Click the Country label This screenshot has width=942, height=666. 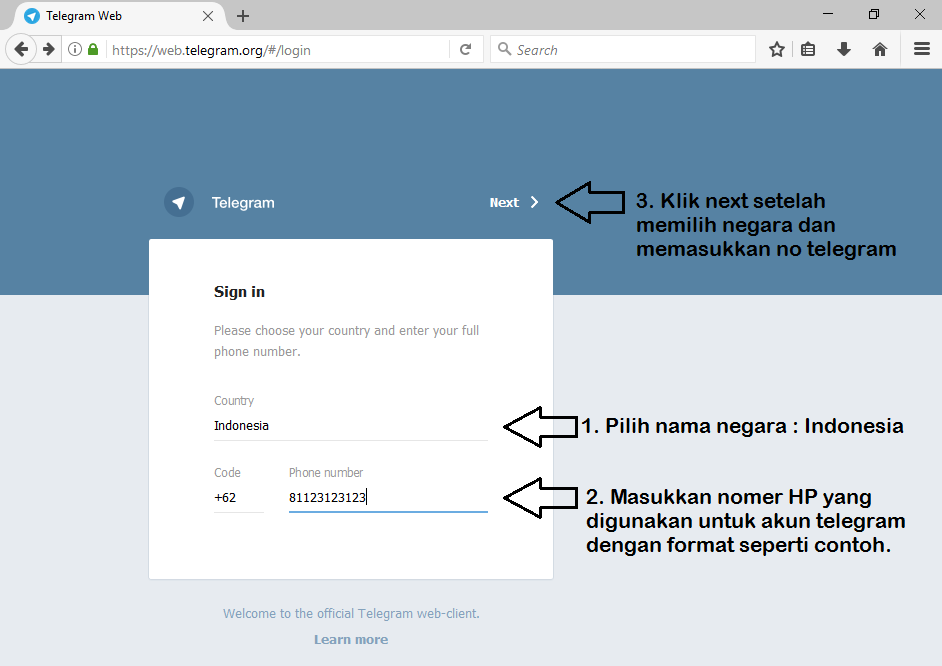pyautogui.click(x=234, y=401)
